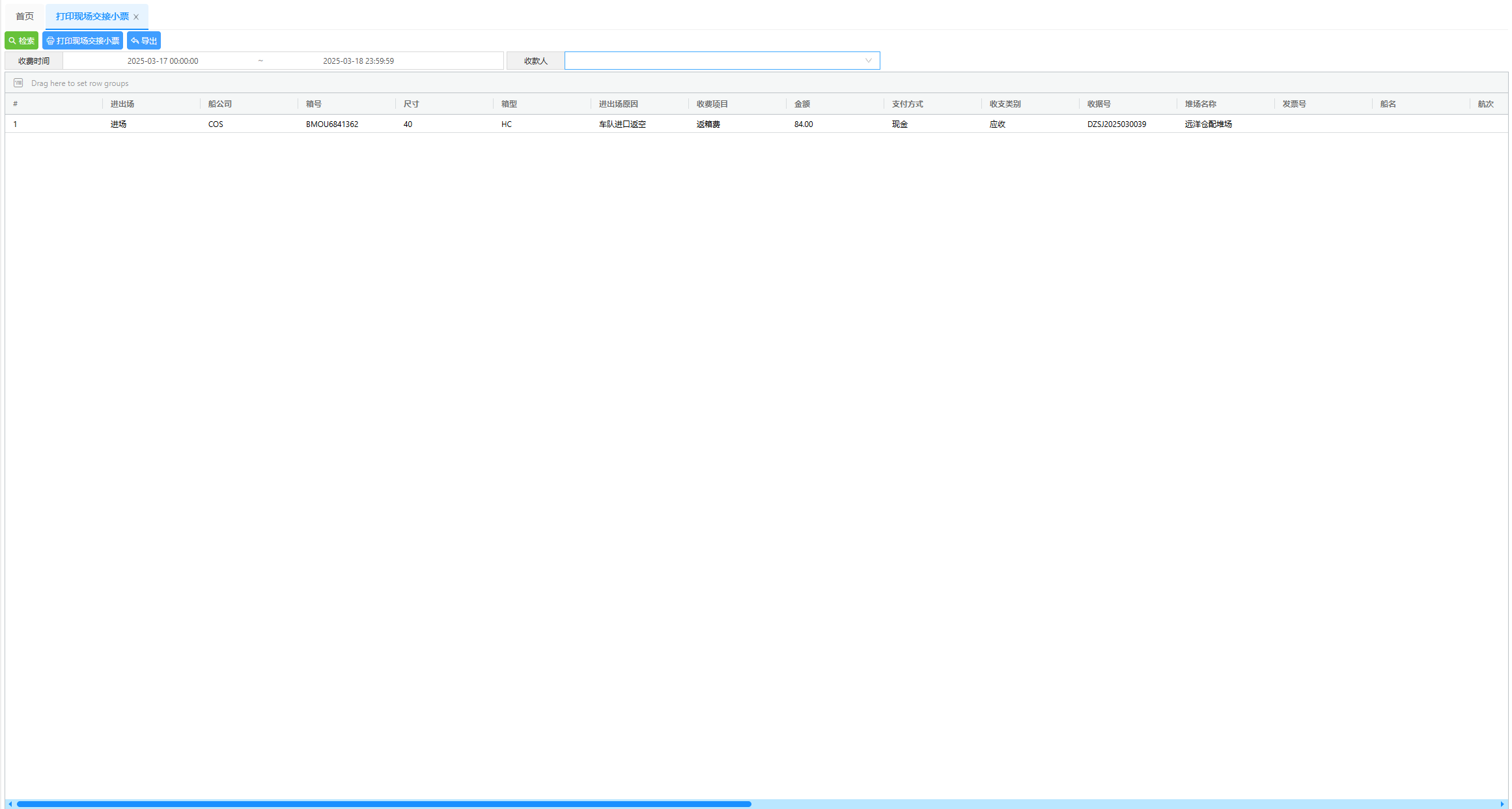Image resolution: width=1512 pixels, height=809 pixels.
Task: Click the 导出 export button
Action: (144, 40)
